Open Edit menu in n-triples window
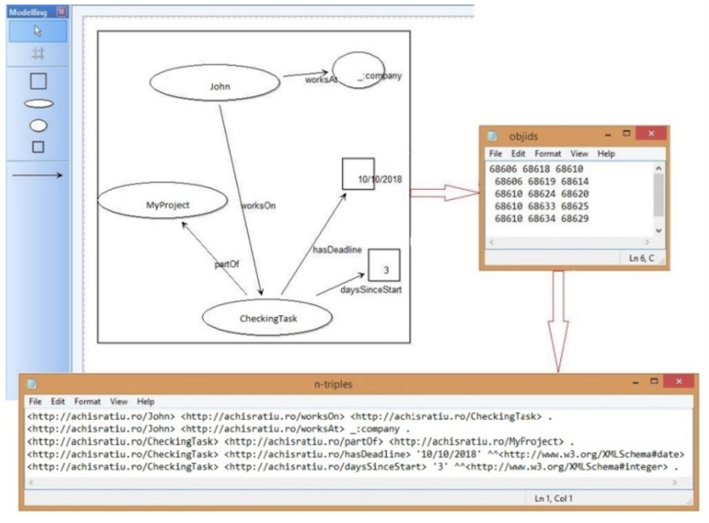The image size is (709, 523). (x=57, y=400)
